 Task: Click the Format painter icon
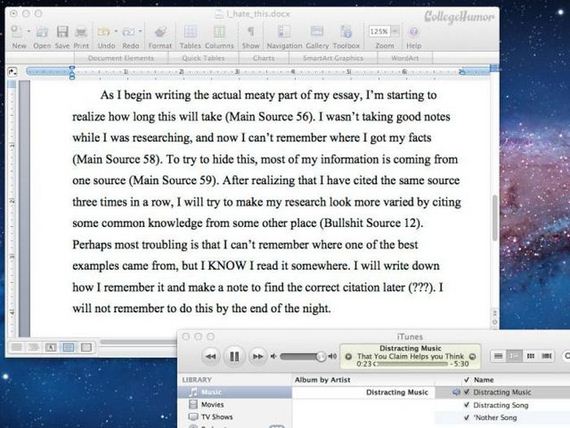[160, 32]
